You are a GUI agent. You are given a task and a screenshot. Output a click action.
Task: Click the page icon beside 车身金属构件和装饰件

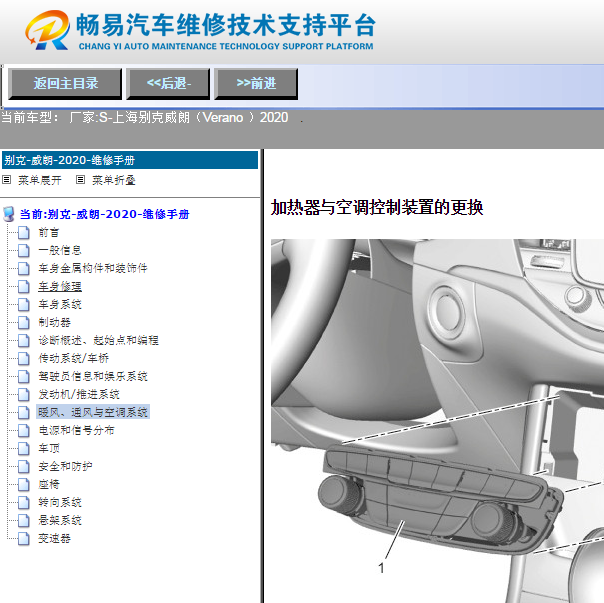tap(23, 268)
